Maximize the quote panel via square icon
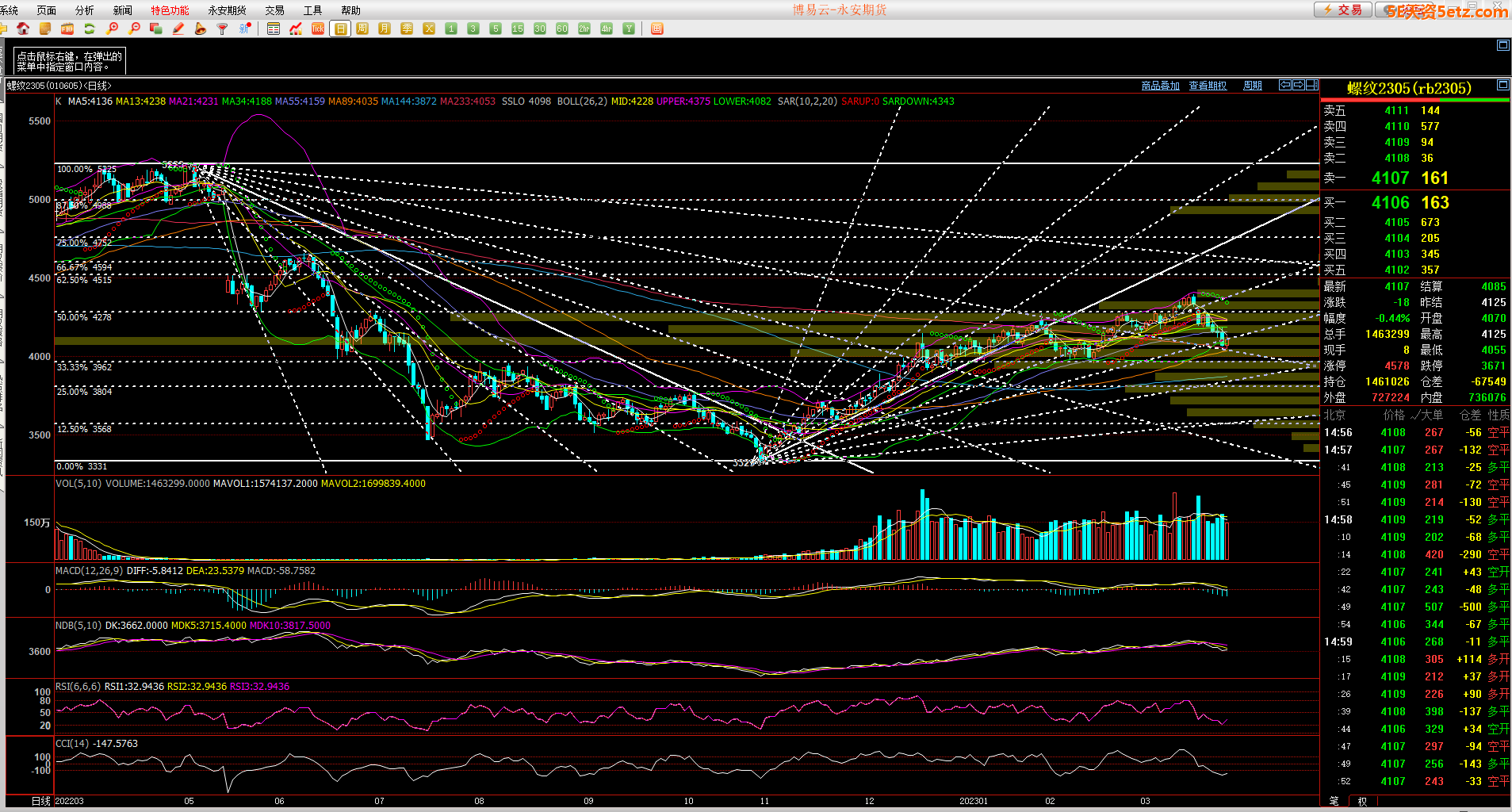The width and height of the screenshot is (1512, 812). (x=1502, y=85)
